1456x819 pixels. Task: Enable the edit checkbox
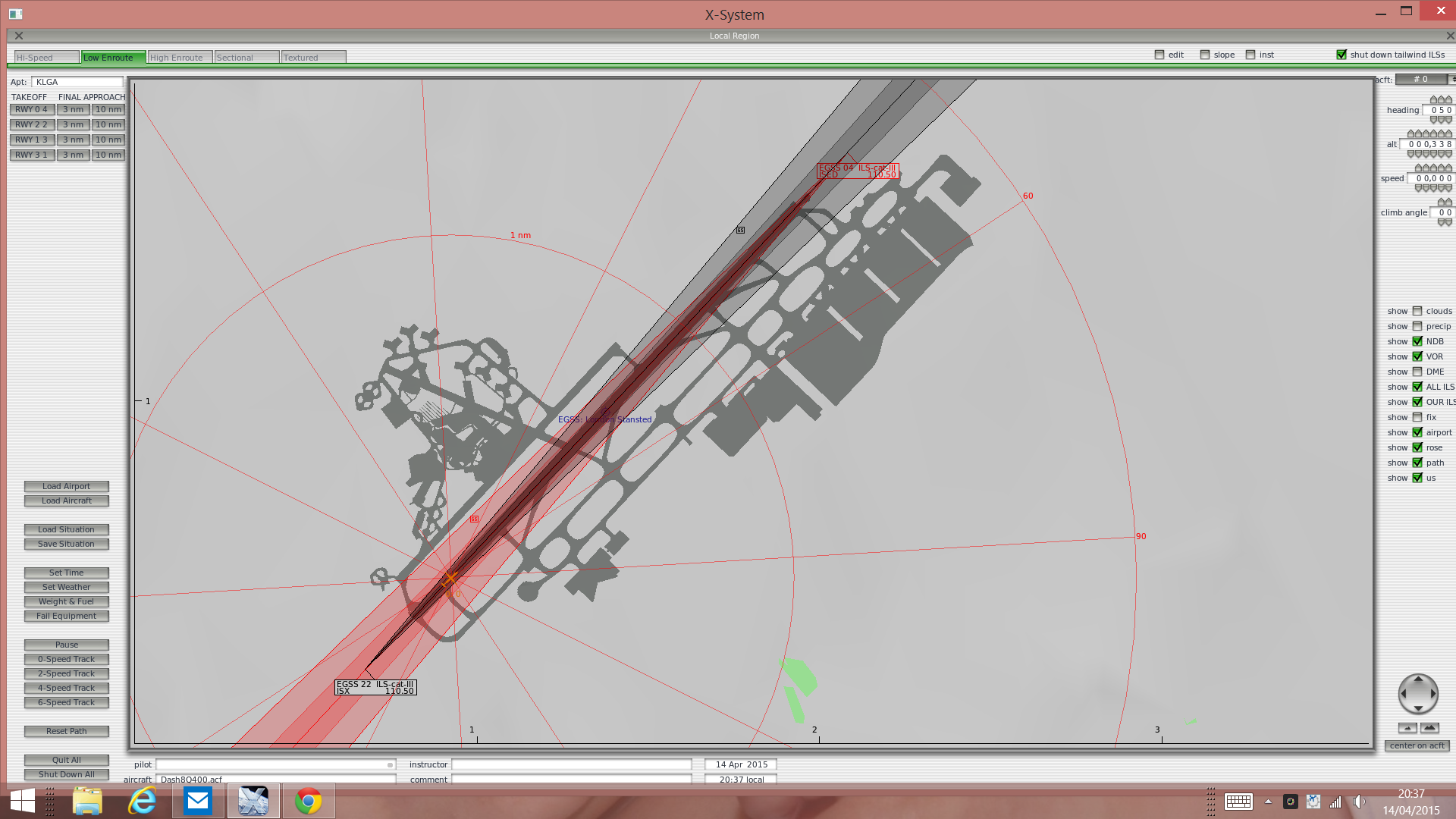pos(1159,55)
